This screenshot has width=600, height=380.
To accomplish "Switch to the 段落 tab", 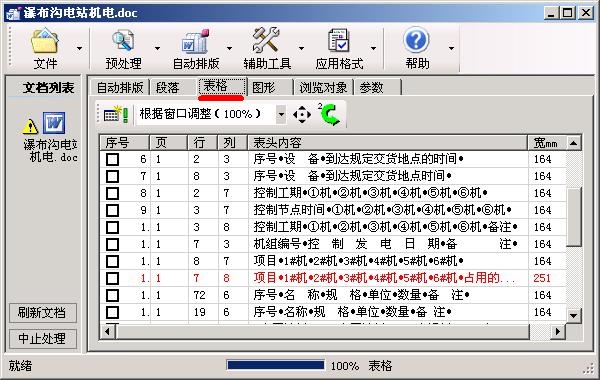I will pos(168,88).
